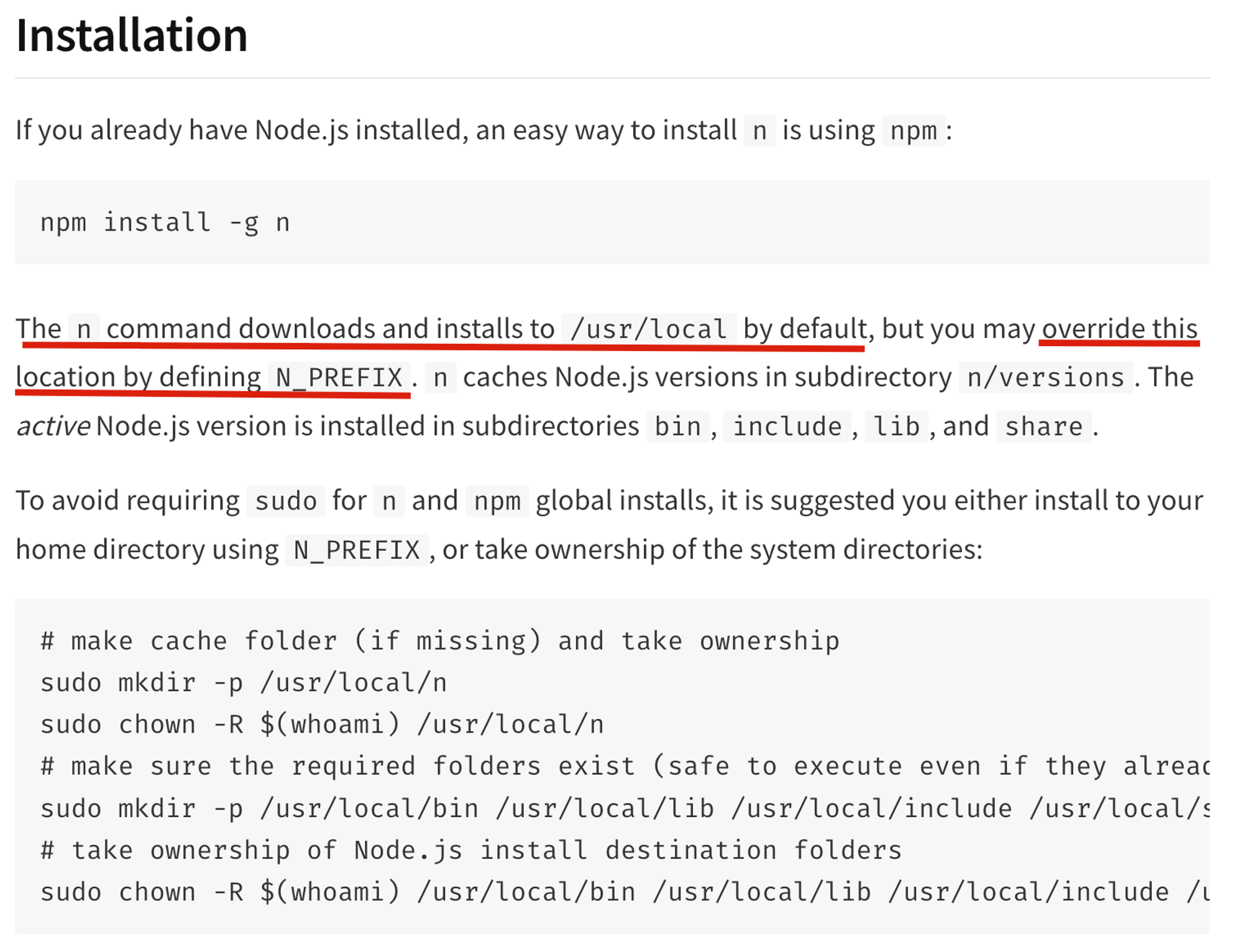Select the 'bin' inline code label
1243x952 pixels.
click(x=677, y=427)
